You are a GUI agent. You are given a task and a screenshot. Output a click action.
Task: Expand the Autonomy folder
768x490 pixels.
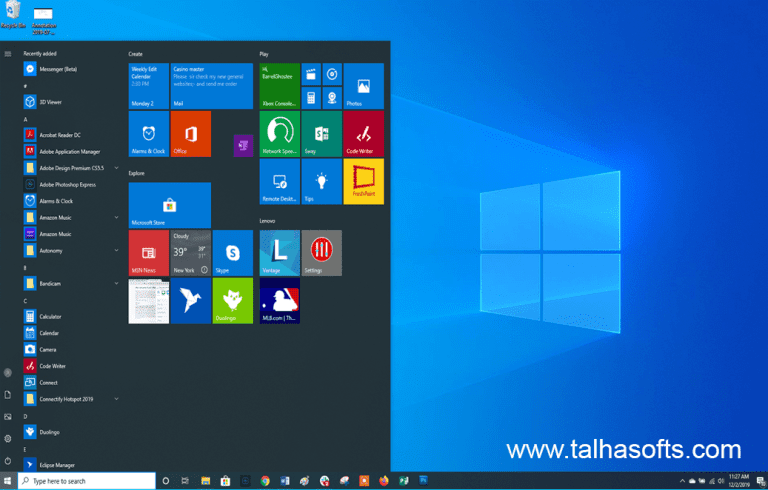coord(117,250)
